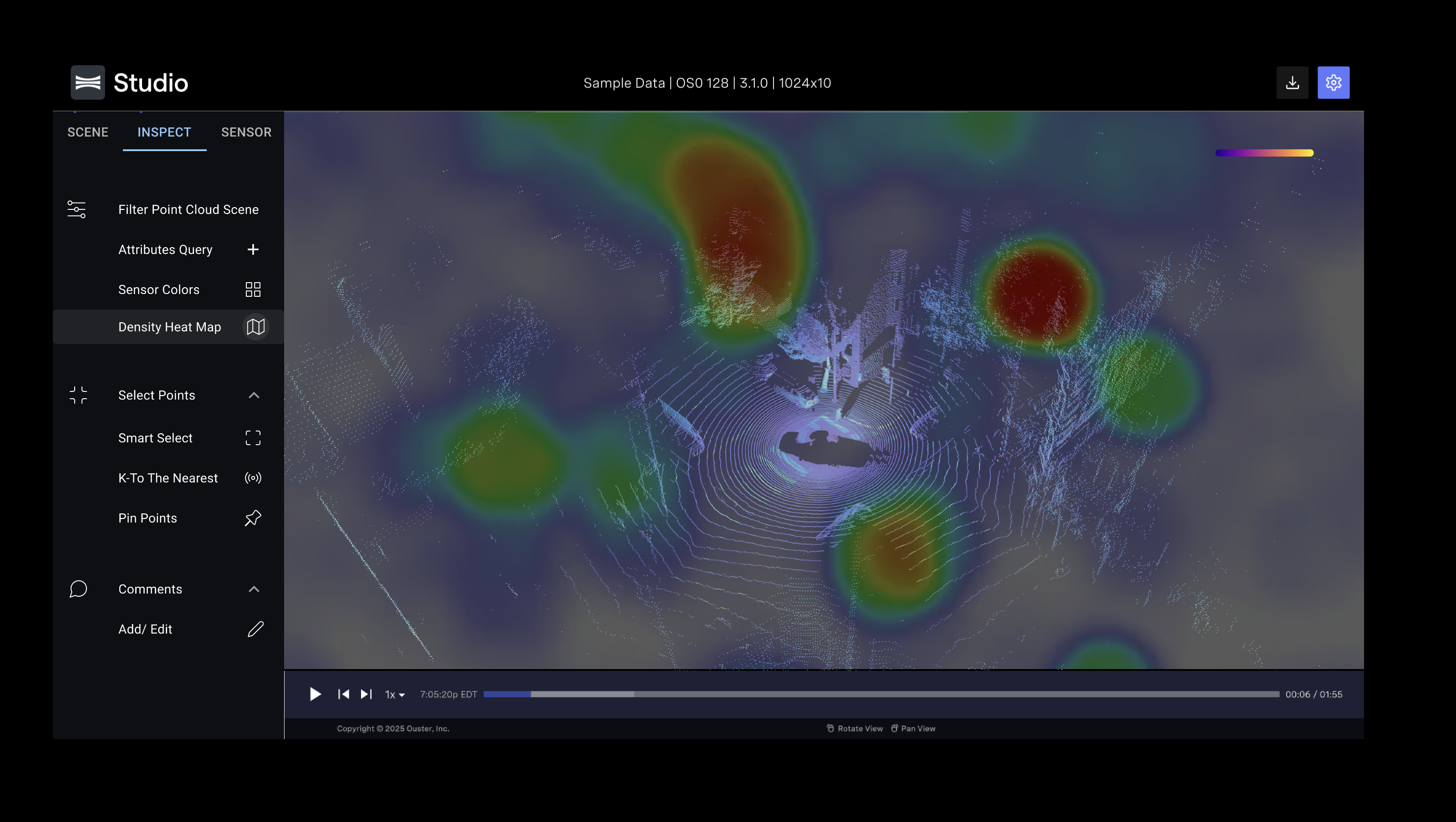Click the Filter Point Cloud Scene sliders icon
Image resolution: width=1456 pixels, height=822 pixels.
(x=77, y=209)
